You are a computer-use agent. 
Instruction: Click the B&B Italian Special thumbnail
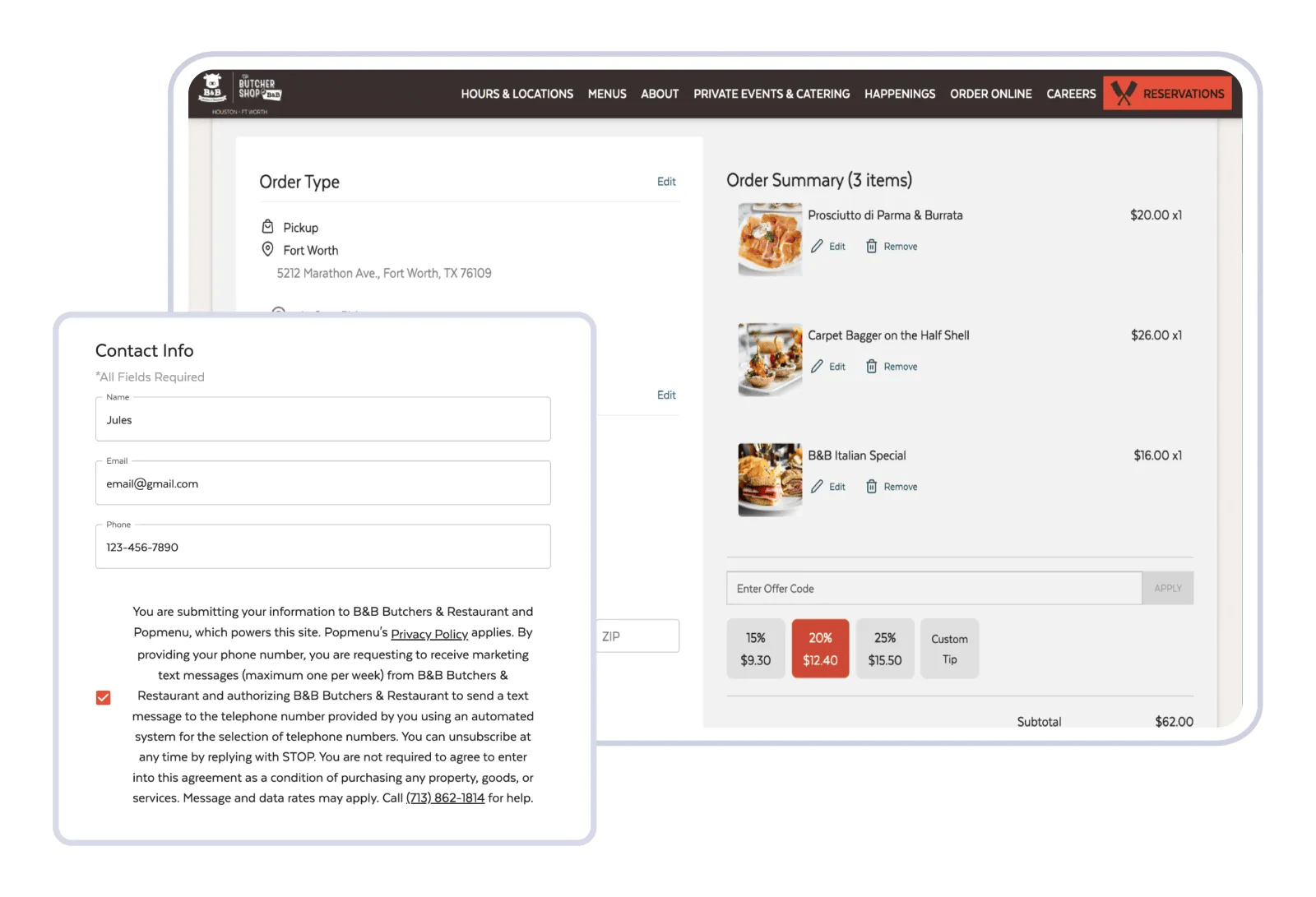[x=770, y=479]
